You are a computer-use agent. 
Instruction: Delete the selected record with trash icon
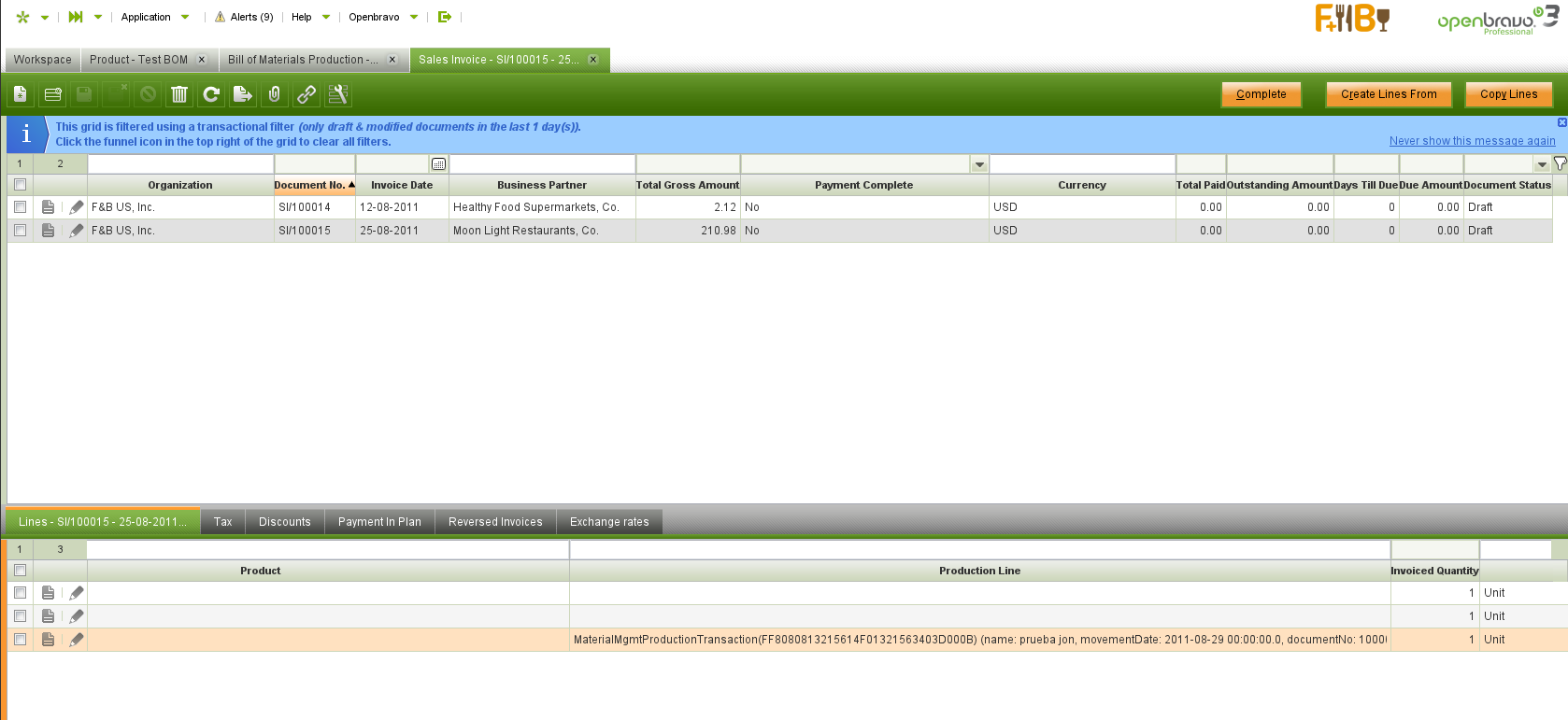coord(179,94)
